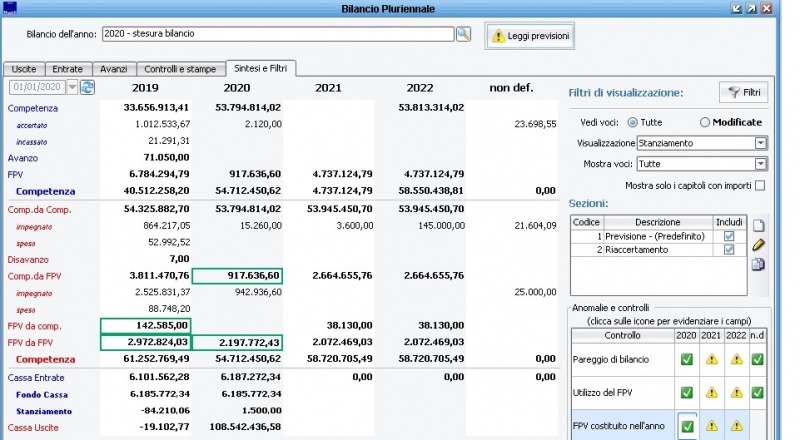Select the Tutte radio button
This screenshot has height=440, width=800.
pyautogui.click(x=632, y=122)
